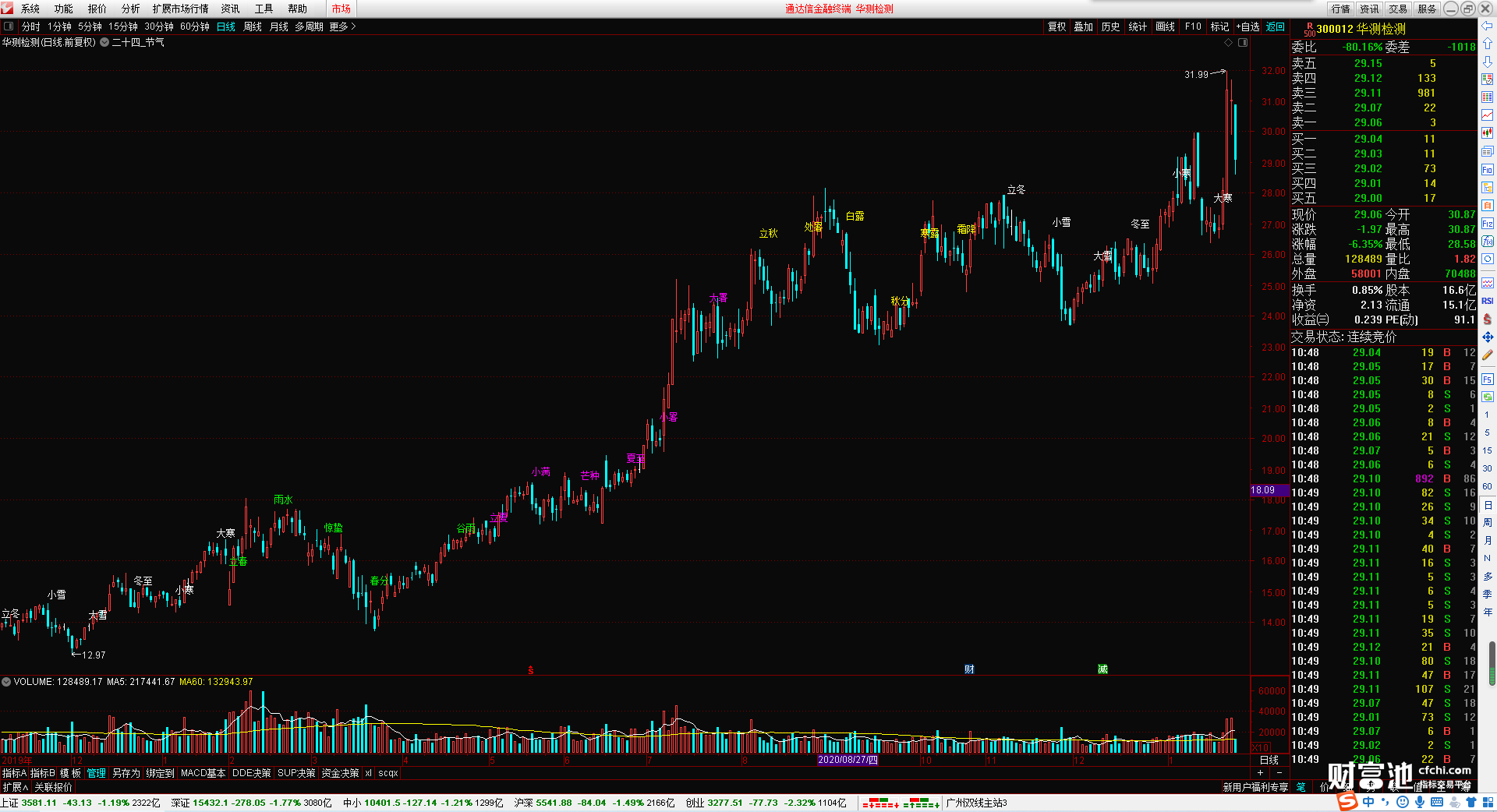The image size is (1497, 812).
Task: Click the blue move cross-arrows icon
Action: tap(1487, 337)
